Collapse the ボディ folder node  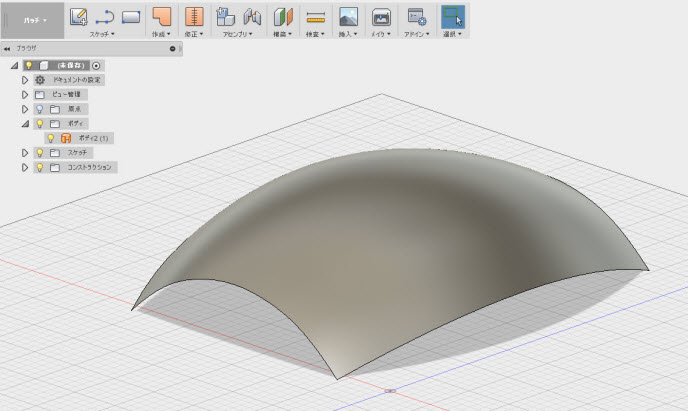point(25,124)
